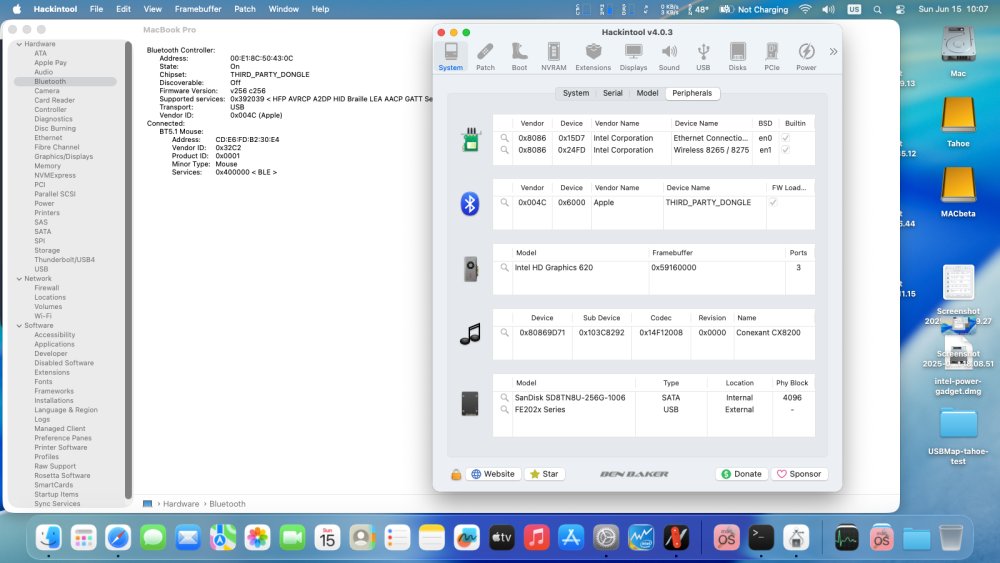Click magnifier icon for Ethernet Connection row
Viewport: 1000px width, 563px height.
(504, 138)
